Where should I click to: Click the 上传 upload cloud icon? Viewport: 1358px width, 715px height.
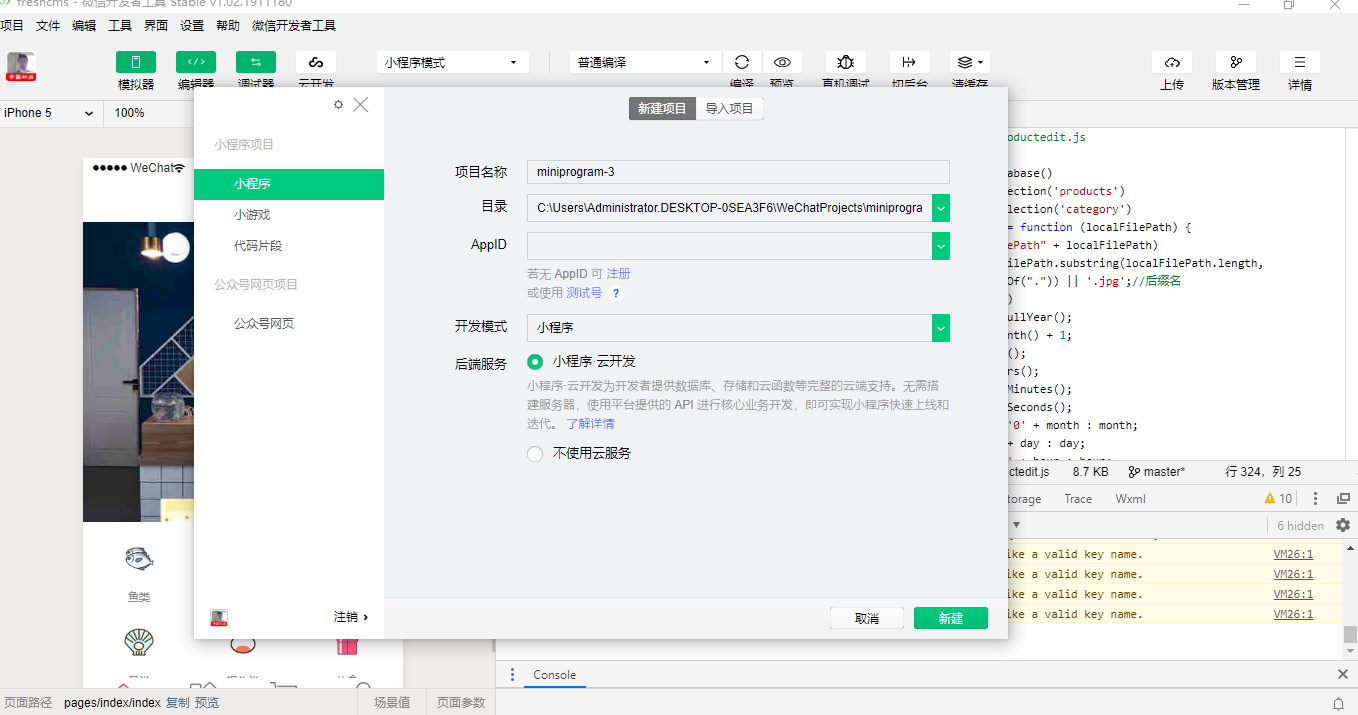point(1172,62)
